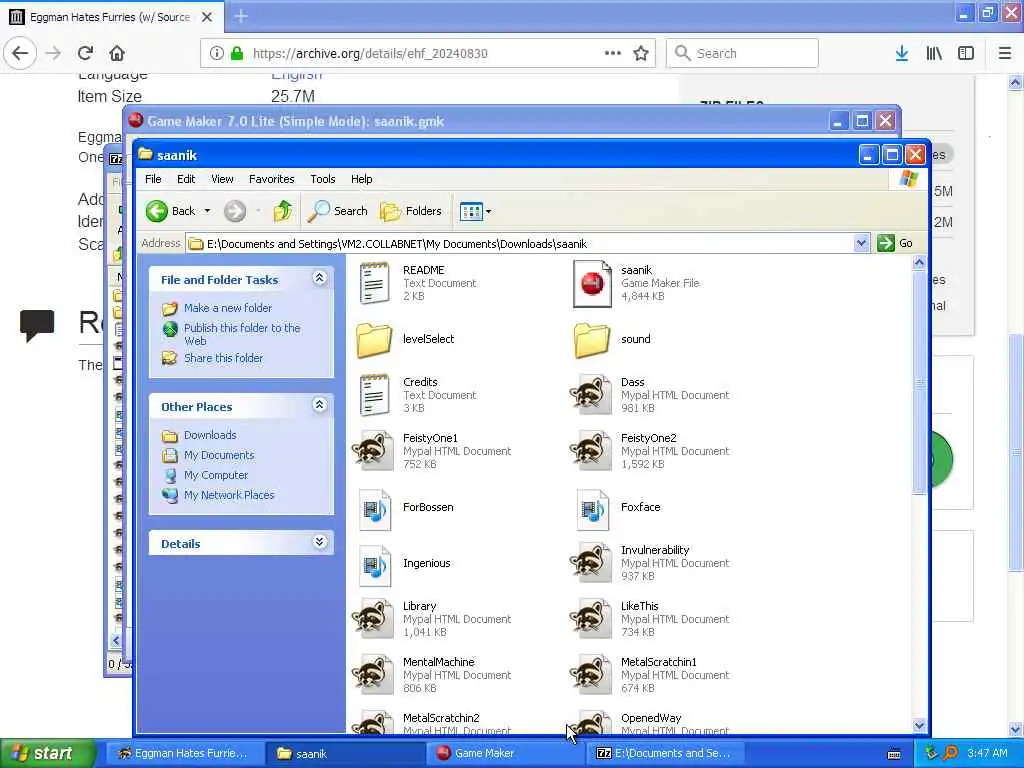Open the Firefox Downloads arrow
Screen dimensions: 1024x768
[902, 53]
